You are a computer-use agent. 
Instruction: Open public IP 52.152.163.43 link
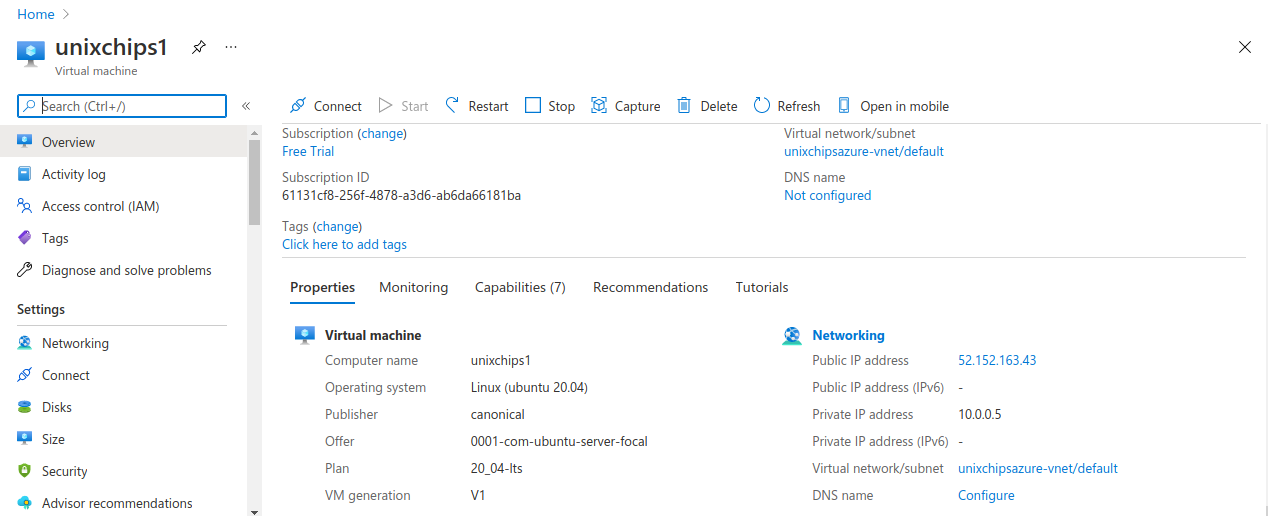coord(997,360)
